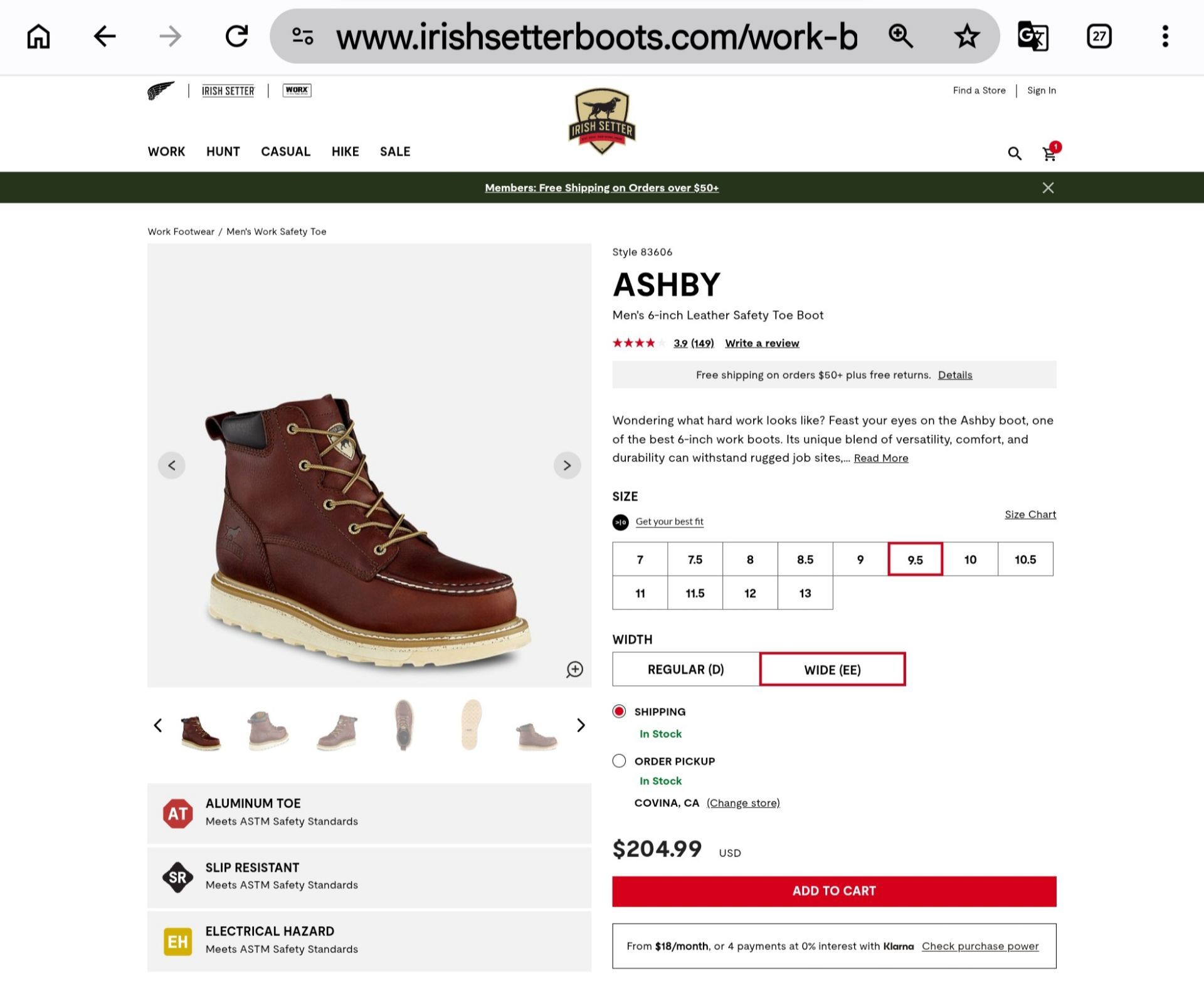This screenshot has width=1204, height=990.
Task: Choose the Regular (D) width
Action: pos(685,669)
